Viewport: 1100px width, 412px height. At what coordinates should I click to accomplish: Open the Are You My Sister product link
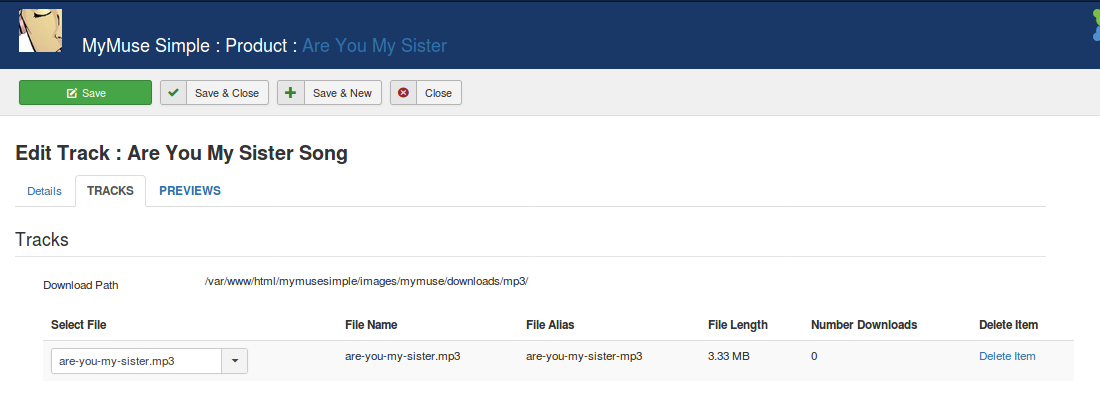[374, 46]
